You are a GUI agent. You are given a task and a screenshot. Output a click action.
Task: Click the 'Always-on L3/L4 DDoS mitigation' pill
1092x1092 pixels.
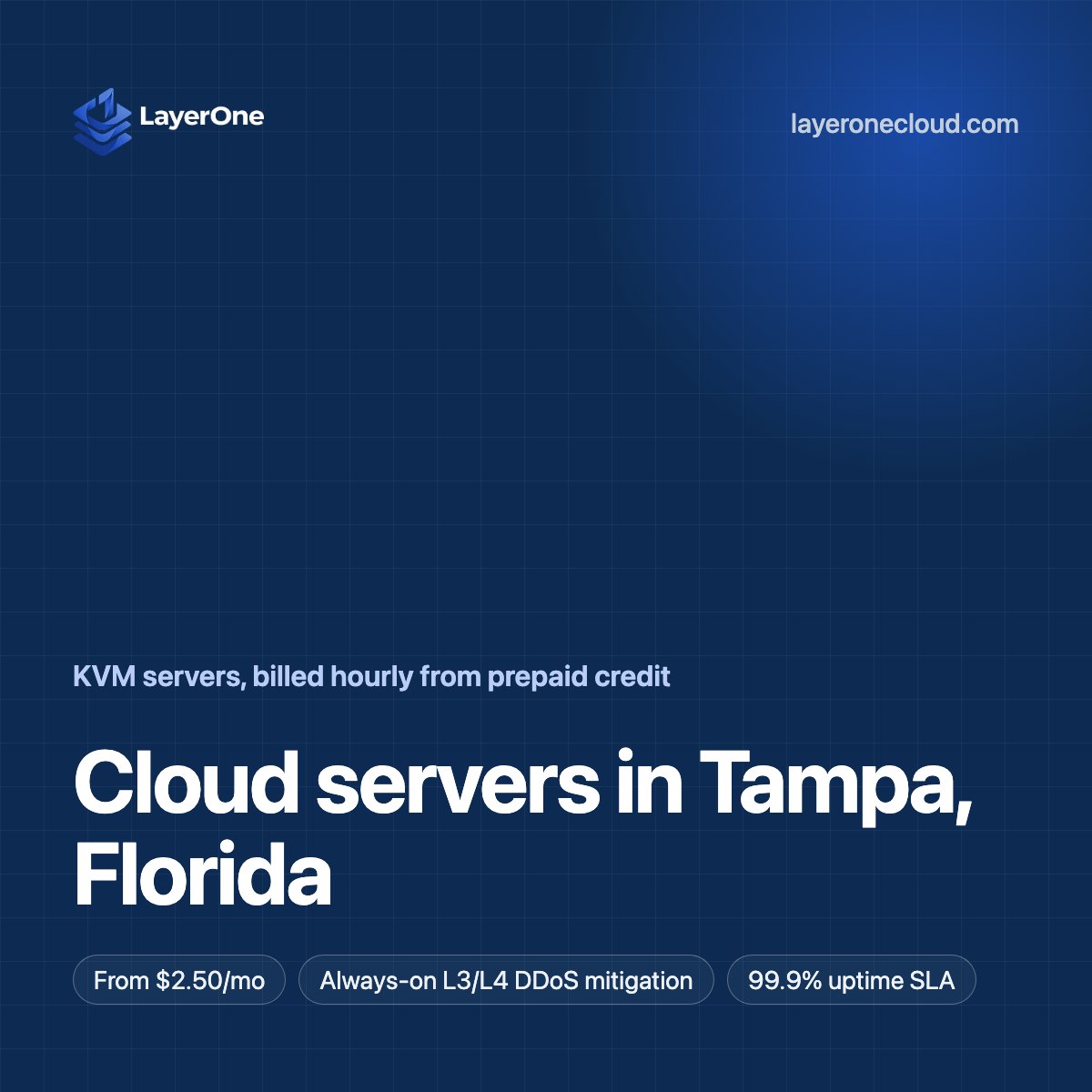click(x=506, y=980)
